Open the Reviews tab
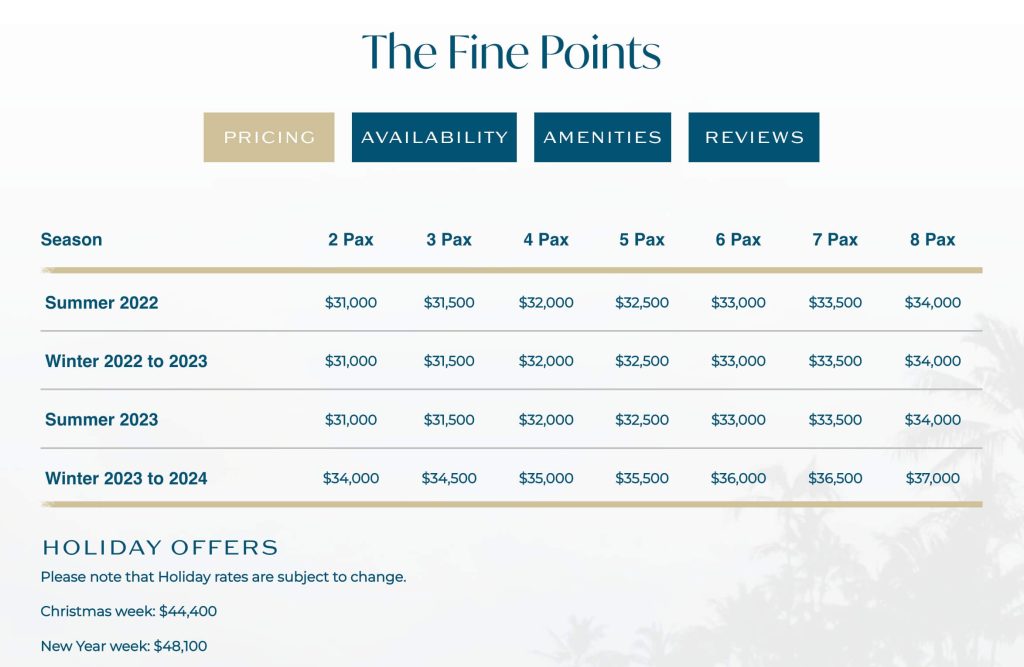The height and width of the screenshot is (667, 1024). coord(754,137)
